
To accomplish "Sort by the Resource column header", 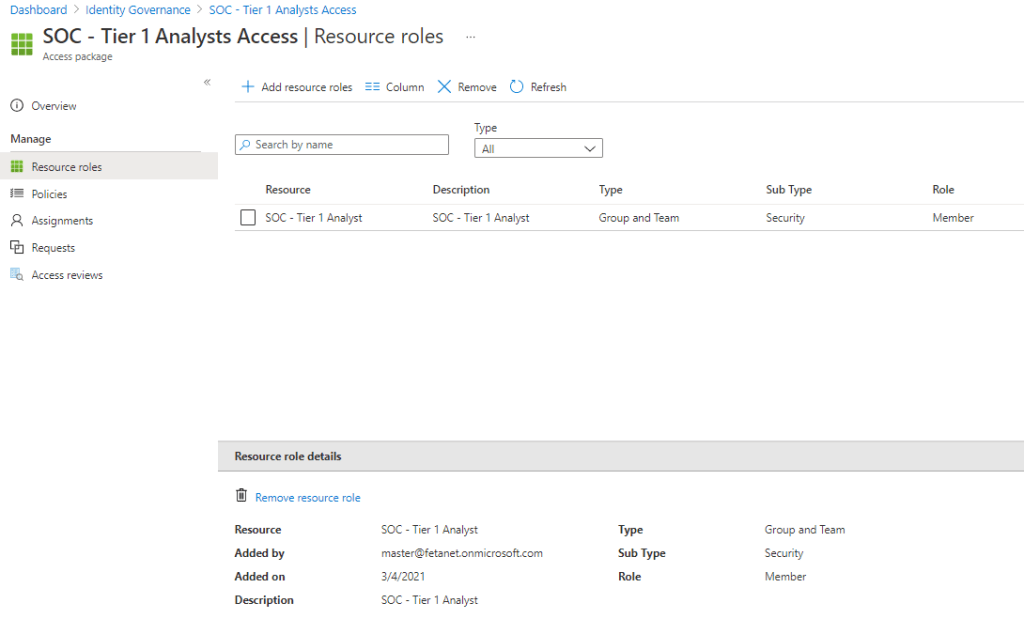I will point(288,190).
